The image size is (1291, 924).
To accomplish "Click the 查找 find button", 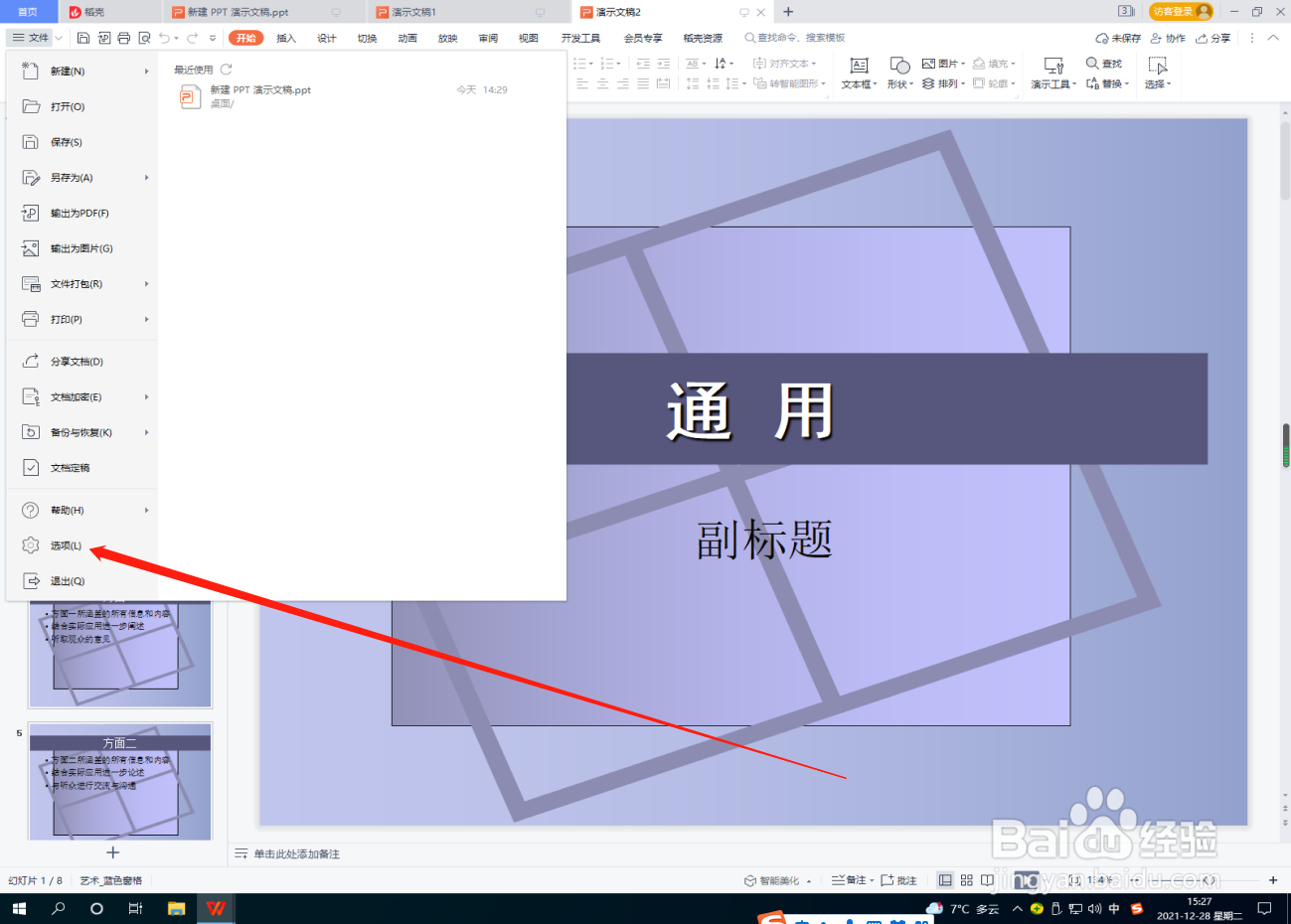I will point(1104,64).
